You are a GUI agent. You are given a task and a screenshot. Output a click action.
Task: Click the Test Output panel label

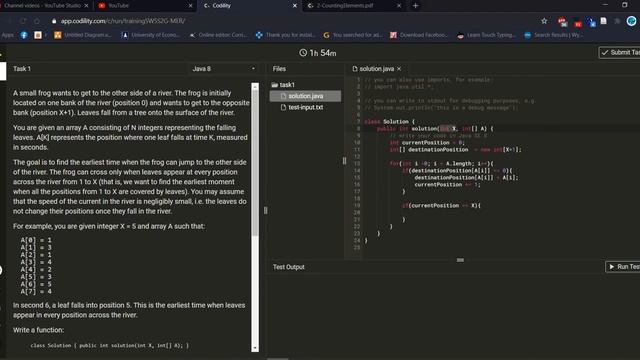(289, 267)
